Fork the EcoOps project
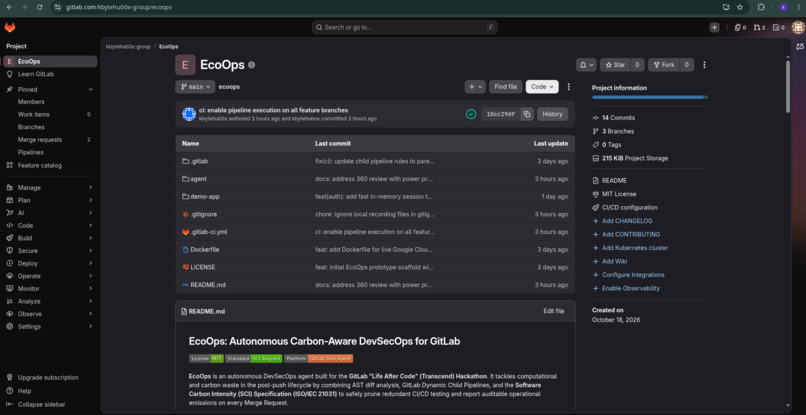 coord(664,65)
